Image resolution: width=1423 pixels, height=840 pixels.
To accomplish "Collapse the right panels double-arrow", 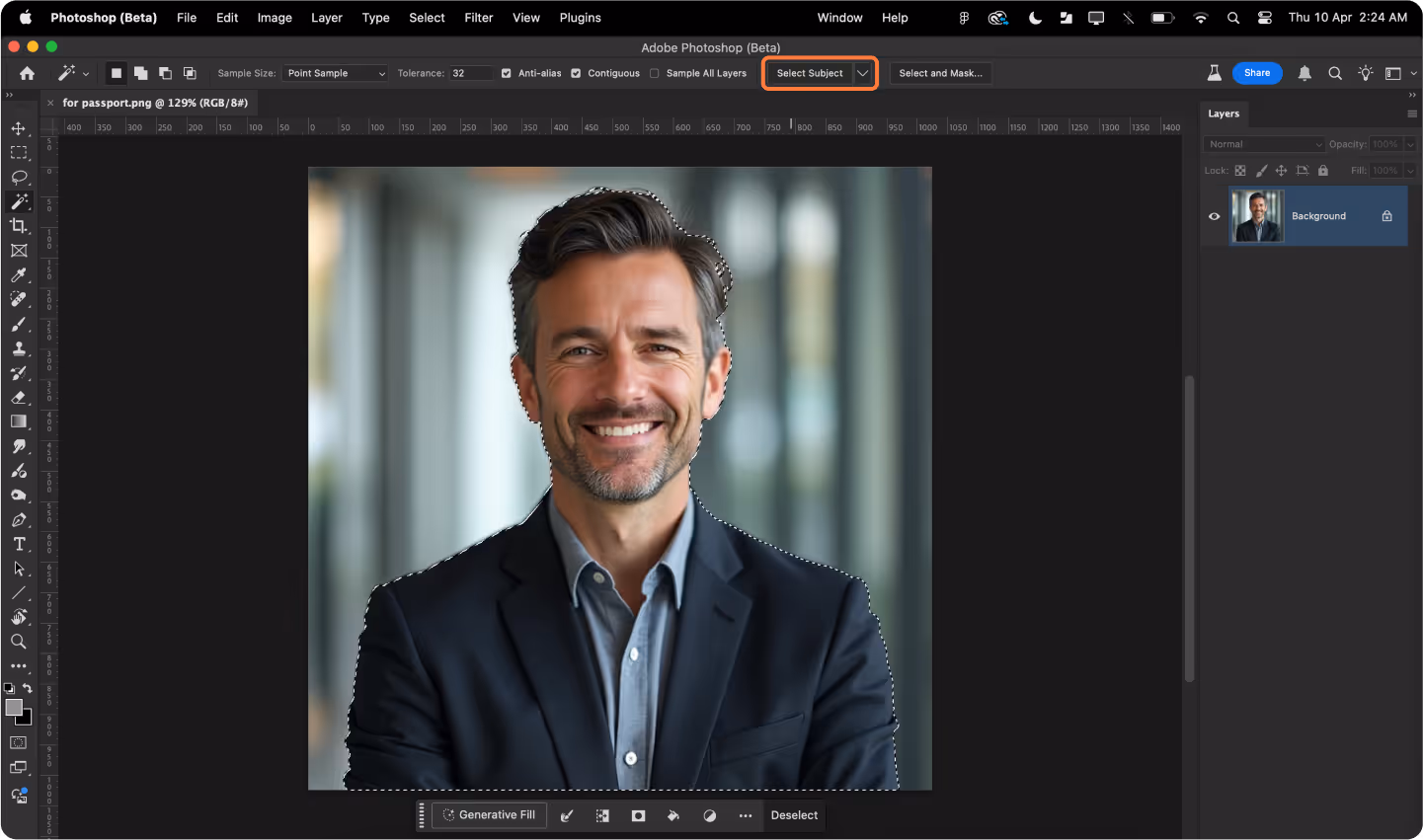I will pos(1412,95).
